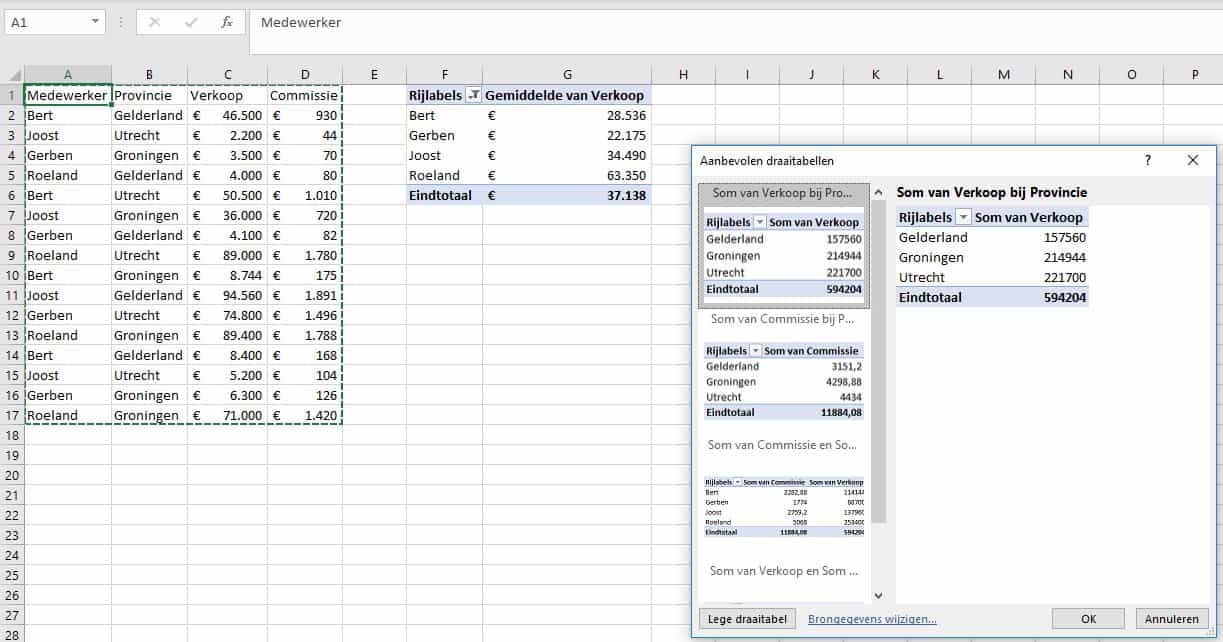Click the recommendations list scrollbar thumb
This screenshot has width=1223, height=642.
878,360
